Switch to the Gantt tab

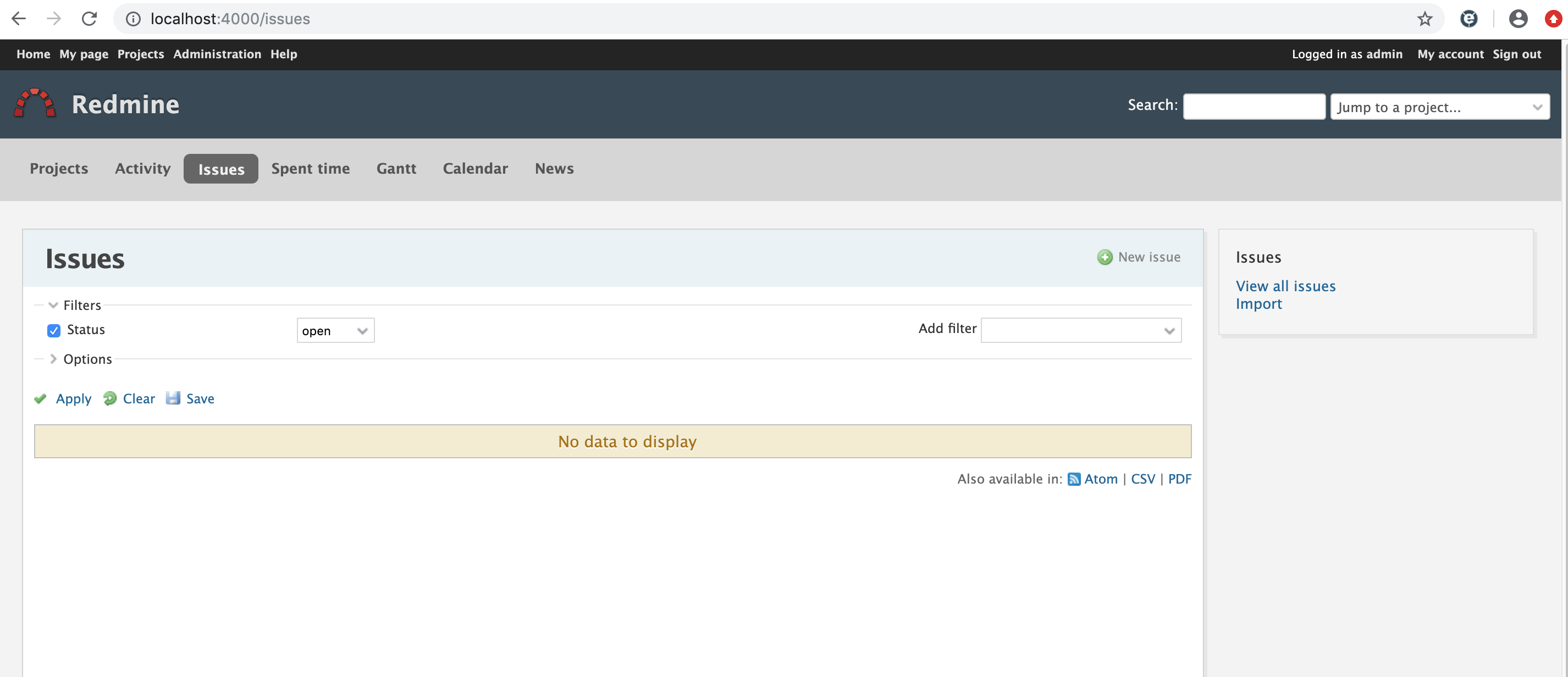[396, 169]
